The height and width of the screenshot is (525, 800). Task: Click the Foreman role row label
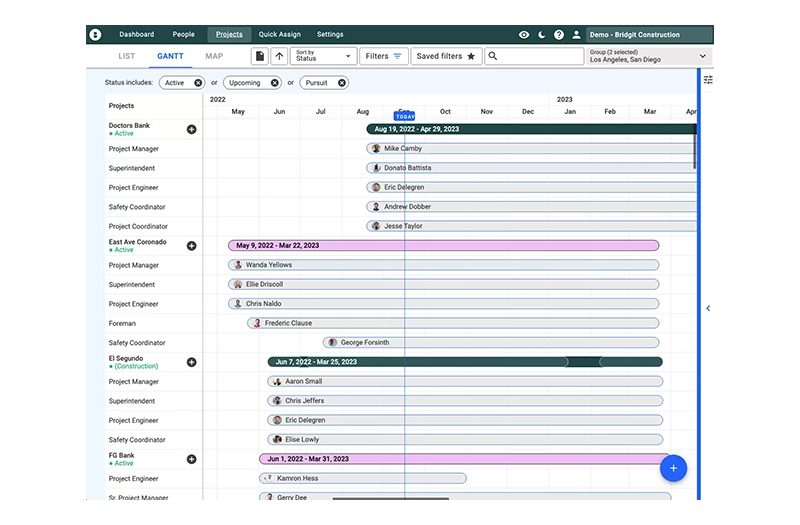point(122,323)
